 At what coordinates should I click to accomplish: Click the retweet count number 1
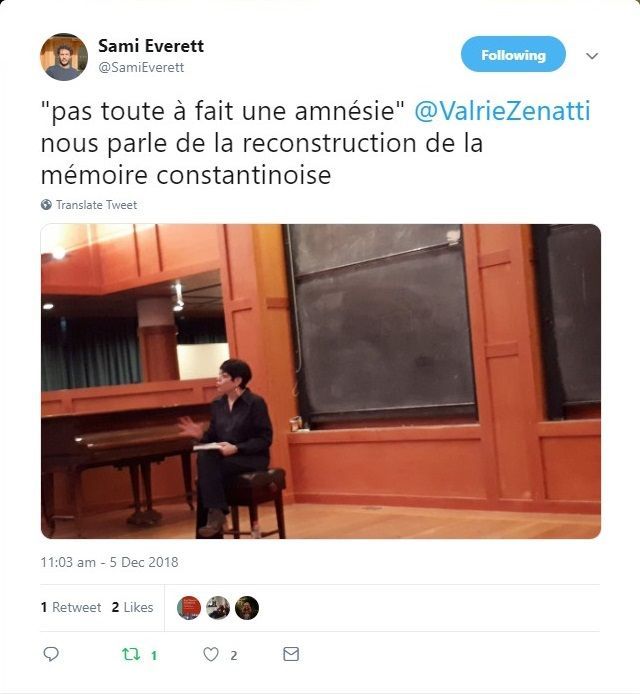154,655
